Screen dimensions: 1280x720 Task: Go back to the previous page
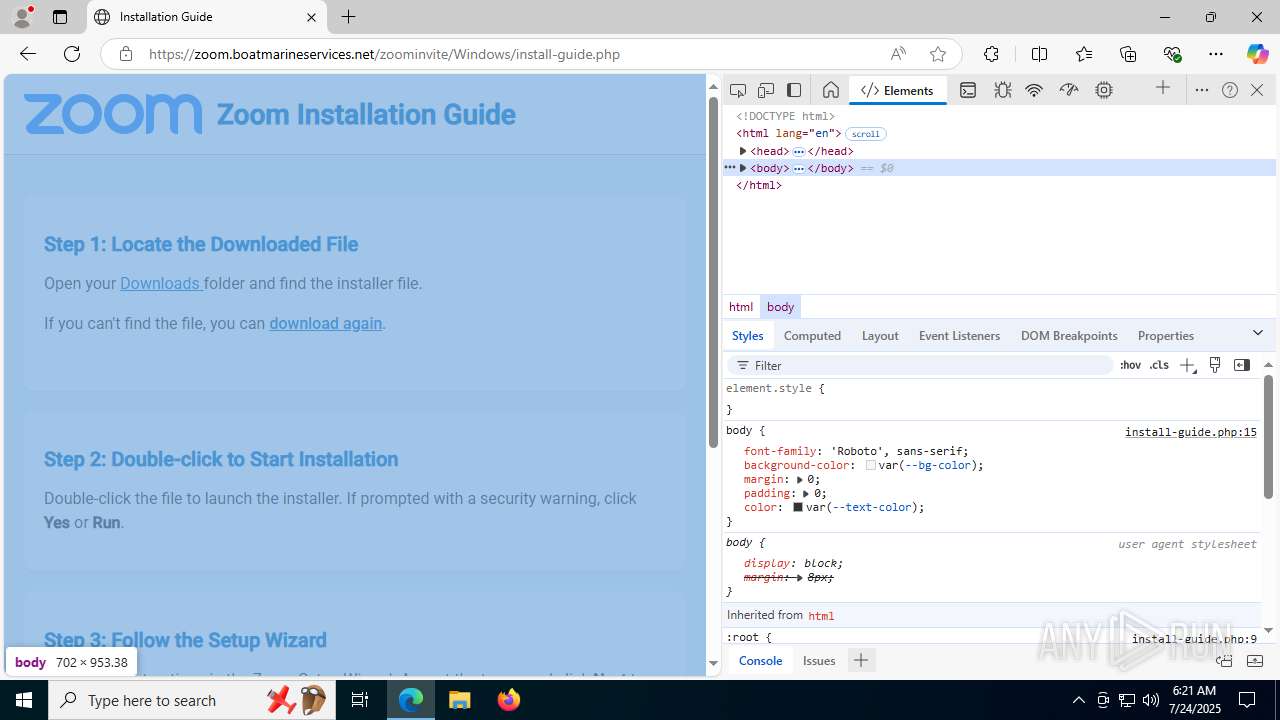click(x=28, y=54)
